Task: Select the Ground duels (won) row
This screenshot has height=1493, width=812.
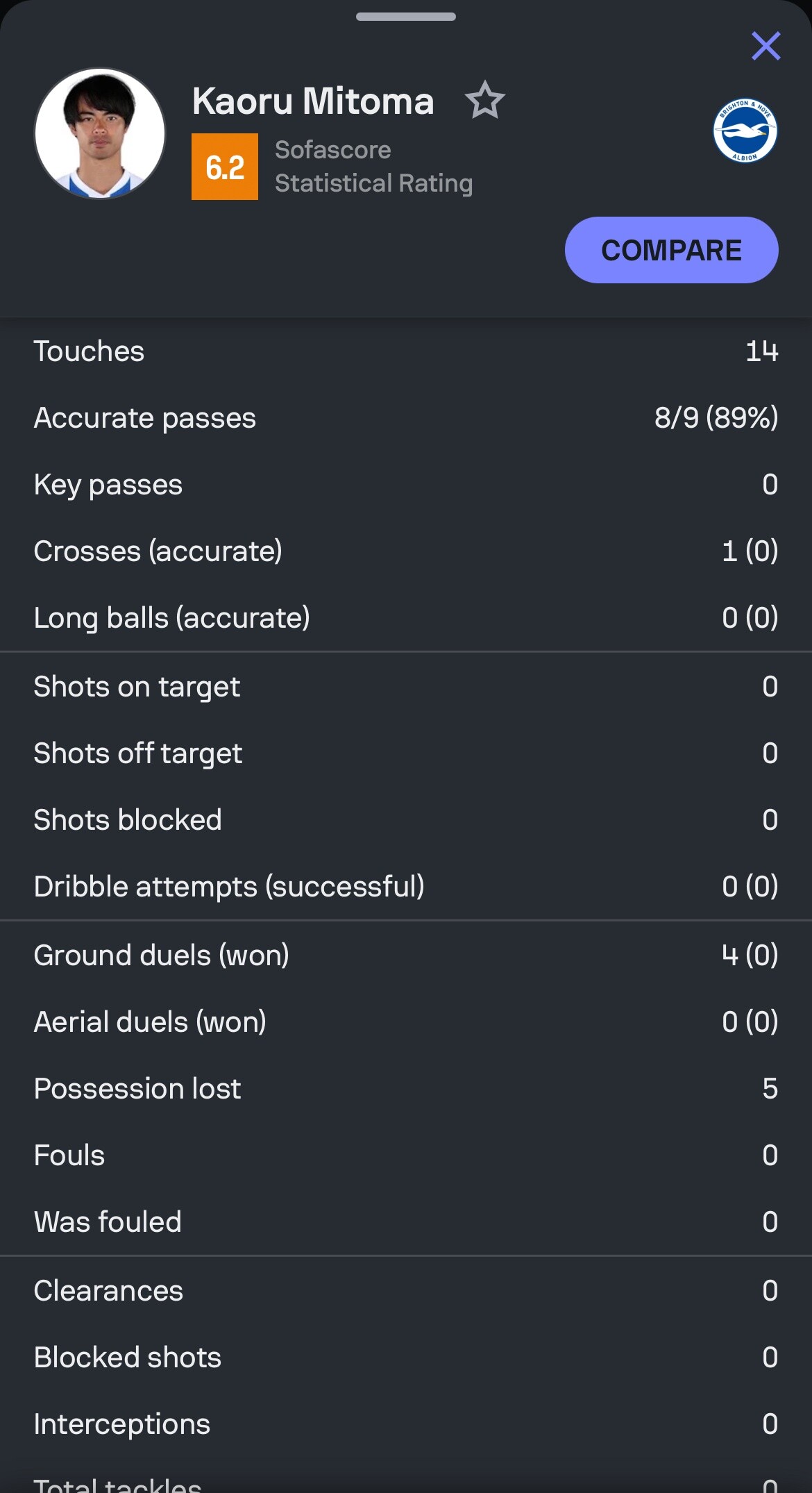Action: (x=406, y=956)
